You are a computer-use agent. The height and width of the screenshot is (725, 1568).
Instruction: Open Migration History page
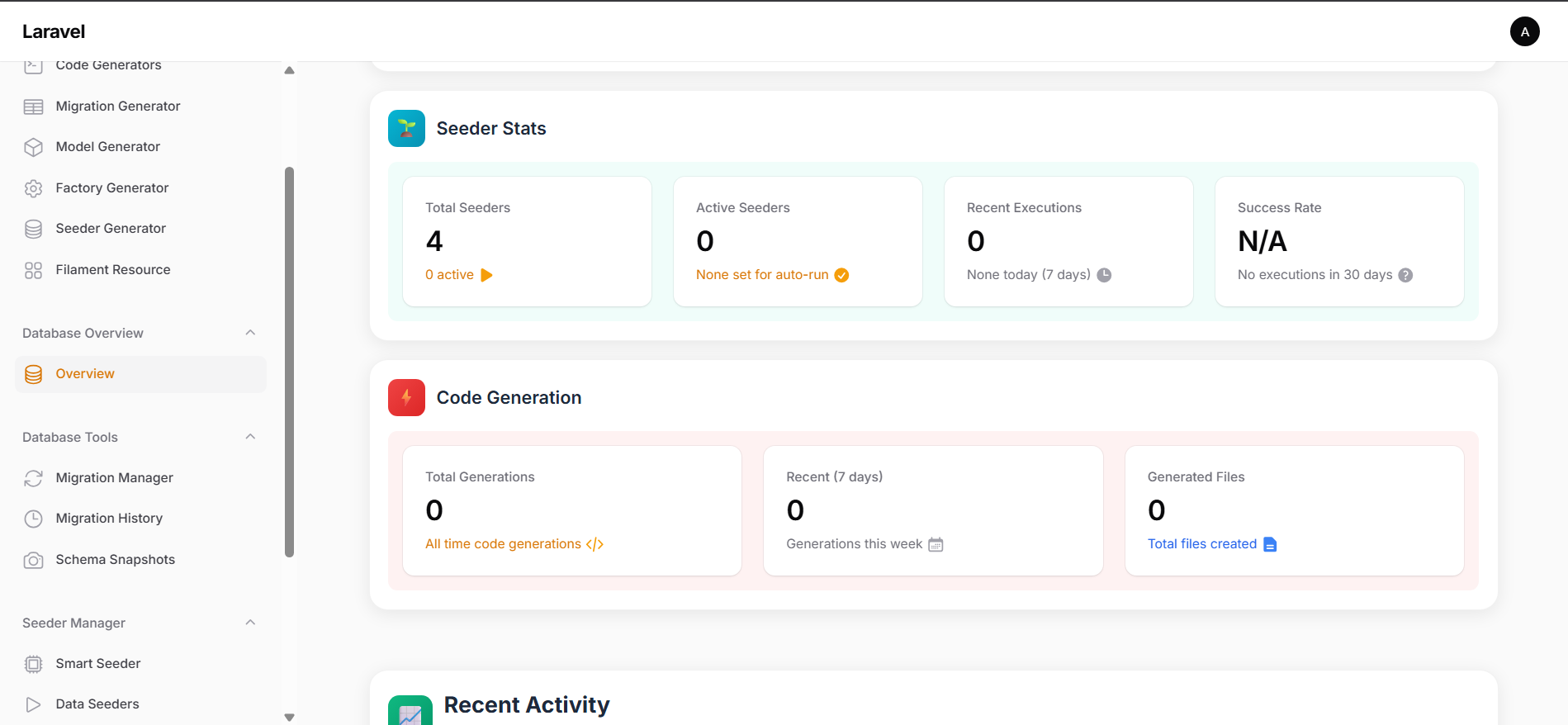pos(140,519)
